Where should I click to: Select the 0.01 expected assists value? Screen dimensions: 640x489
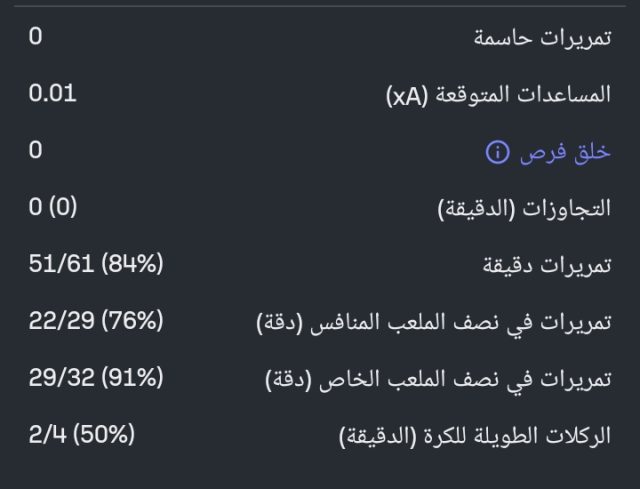click(x=52, y=95)
